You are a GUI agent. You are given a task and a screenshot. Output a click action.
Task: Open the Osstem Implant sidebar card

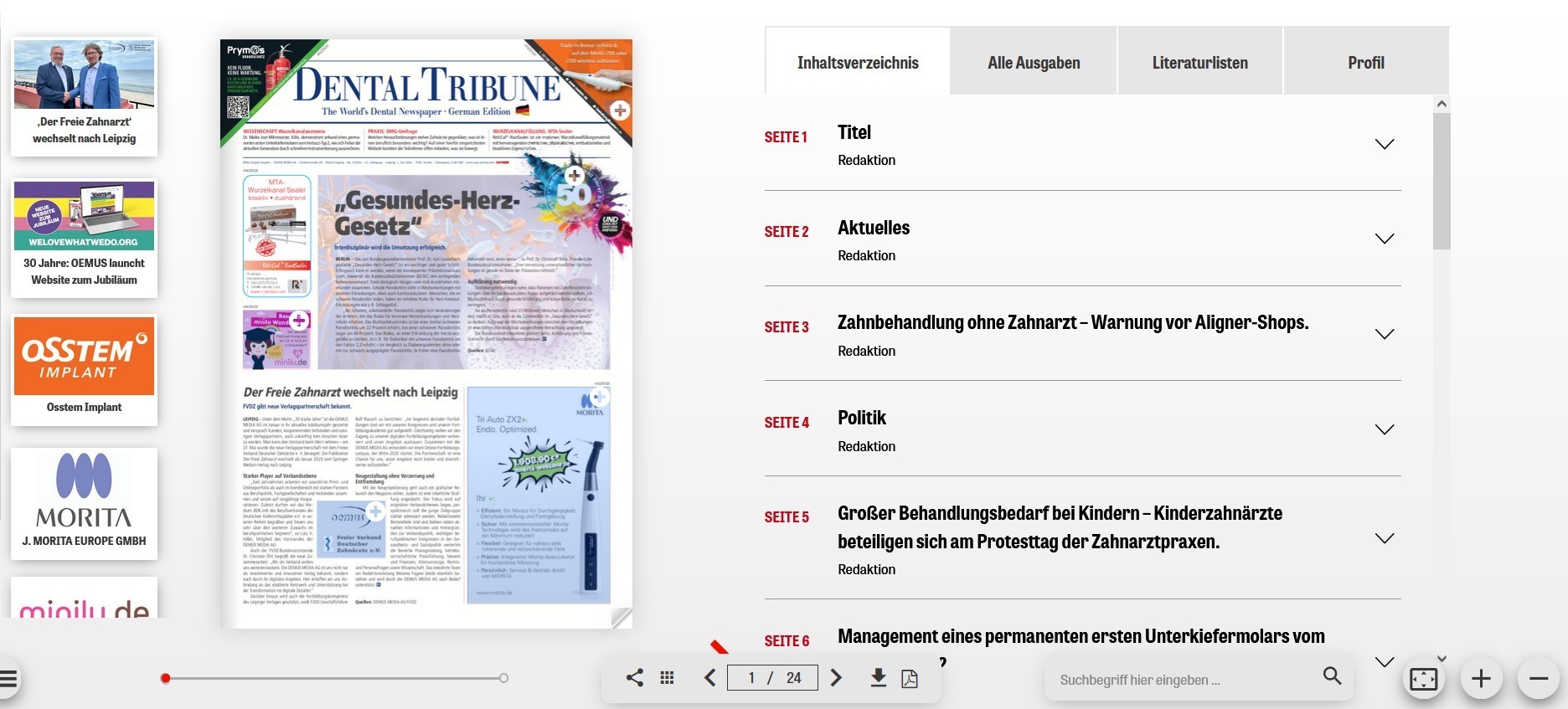pos(84,370)
